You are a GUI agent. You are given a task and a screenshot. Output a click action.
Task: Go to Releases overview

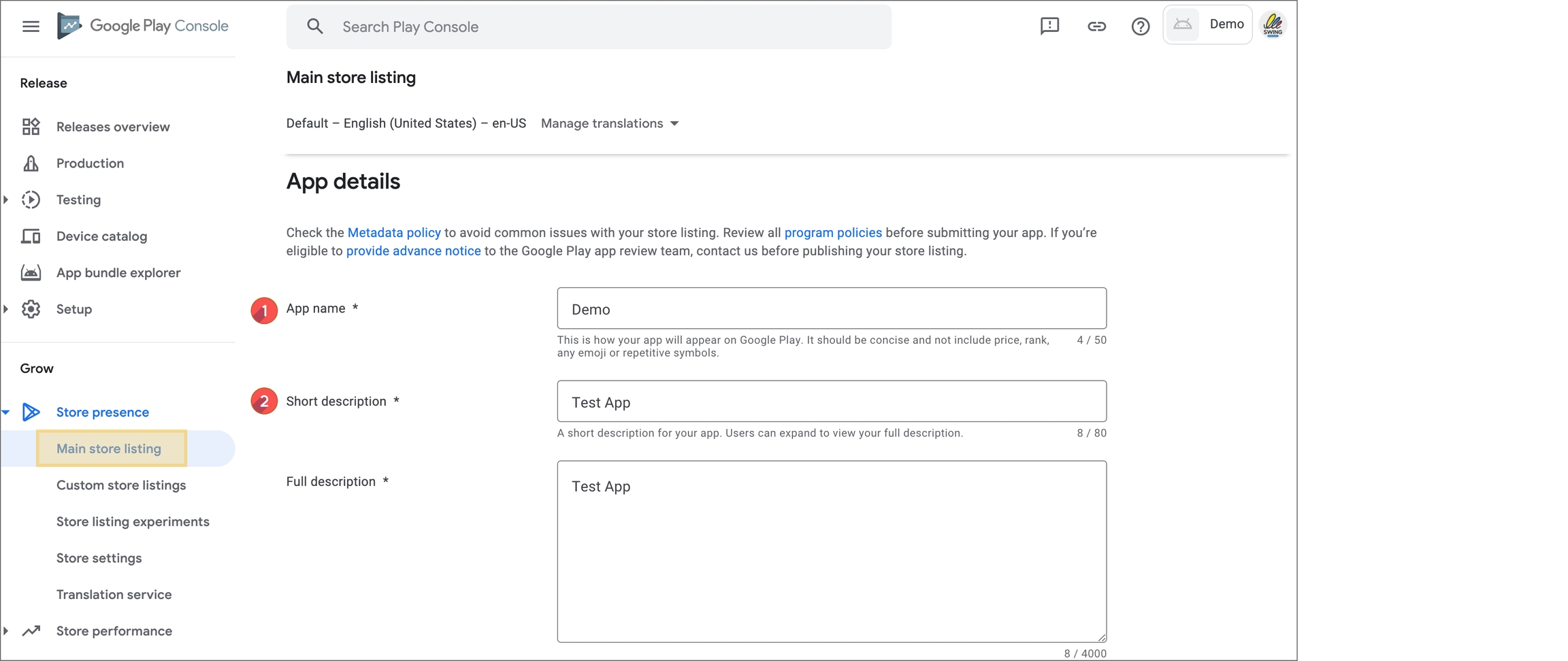coord(113,127)
